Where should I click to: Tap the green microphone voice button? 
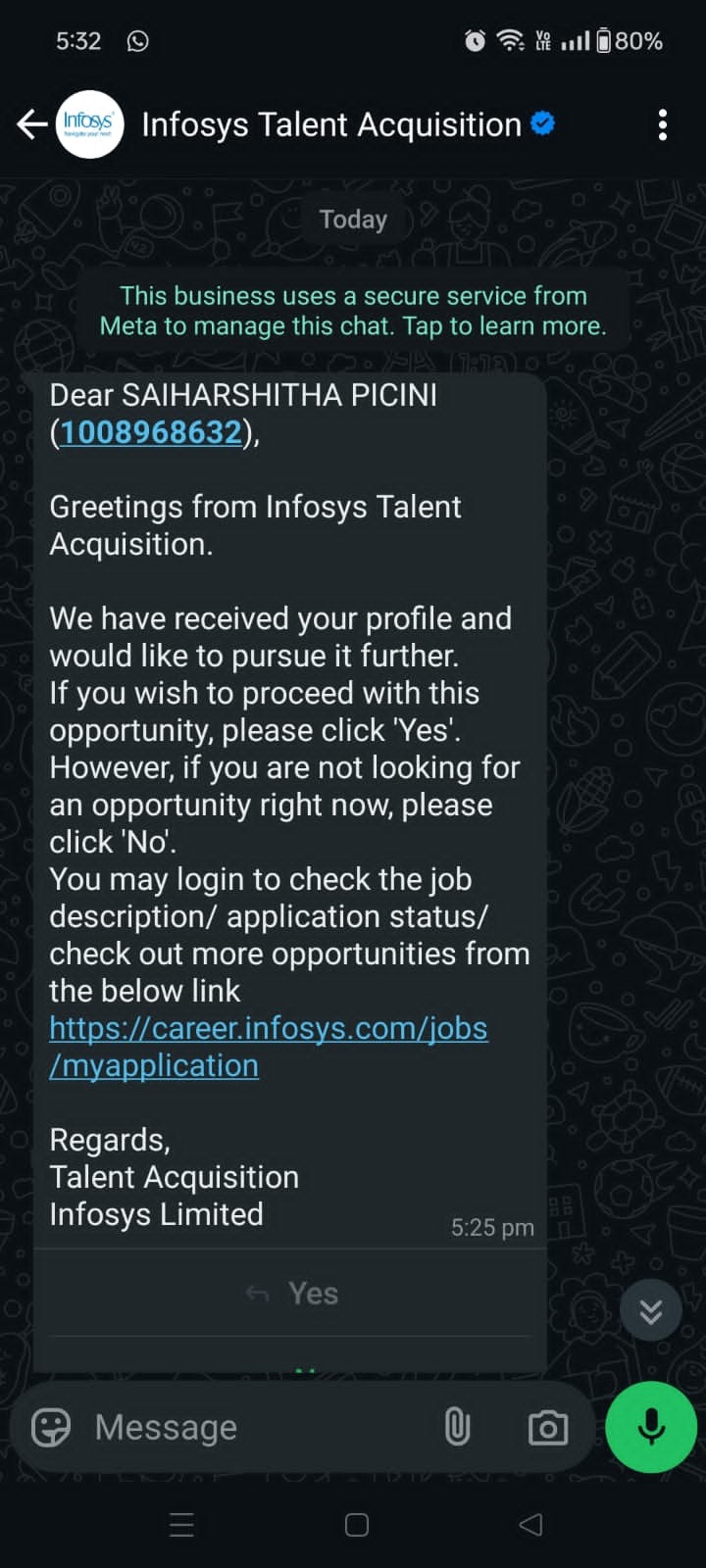click(x=651, y=1427)
